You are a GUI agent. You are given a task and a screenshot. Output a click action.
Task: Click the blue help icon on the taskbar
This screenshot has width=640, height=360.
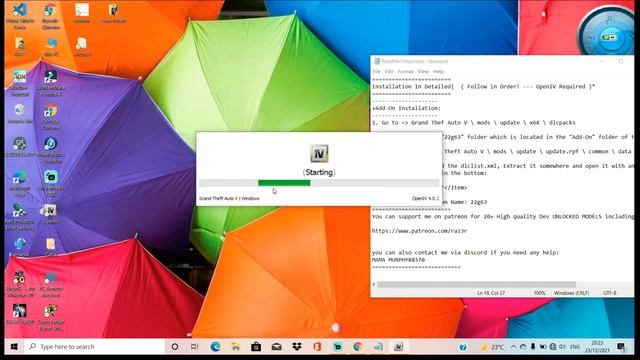463,347
